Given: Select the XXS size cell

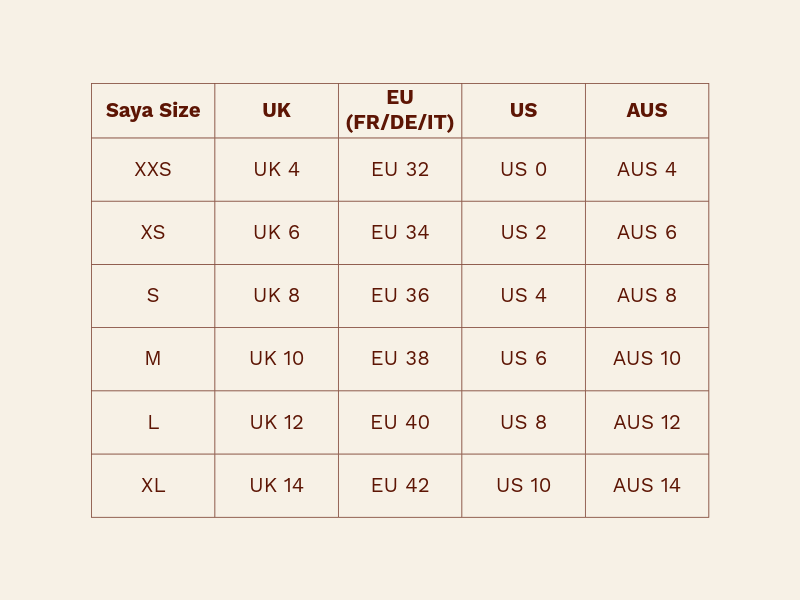Looking at the screenshot, I should pos(153,169).
